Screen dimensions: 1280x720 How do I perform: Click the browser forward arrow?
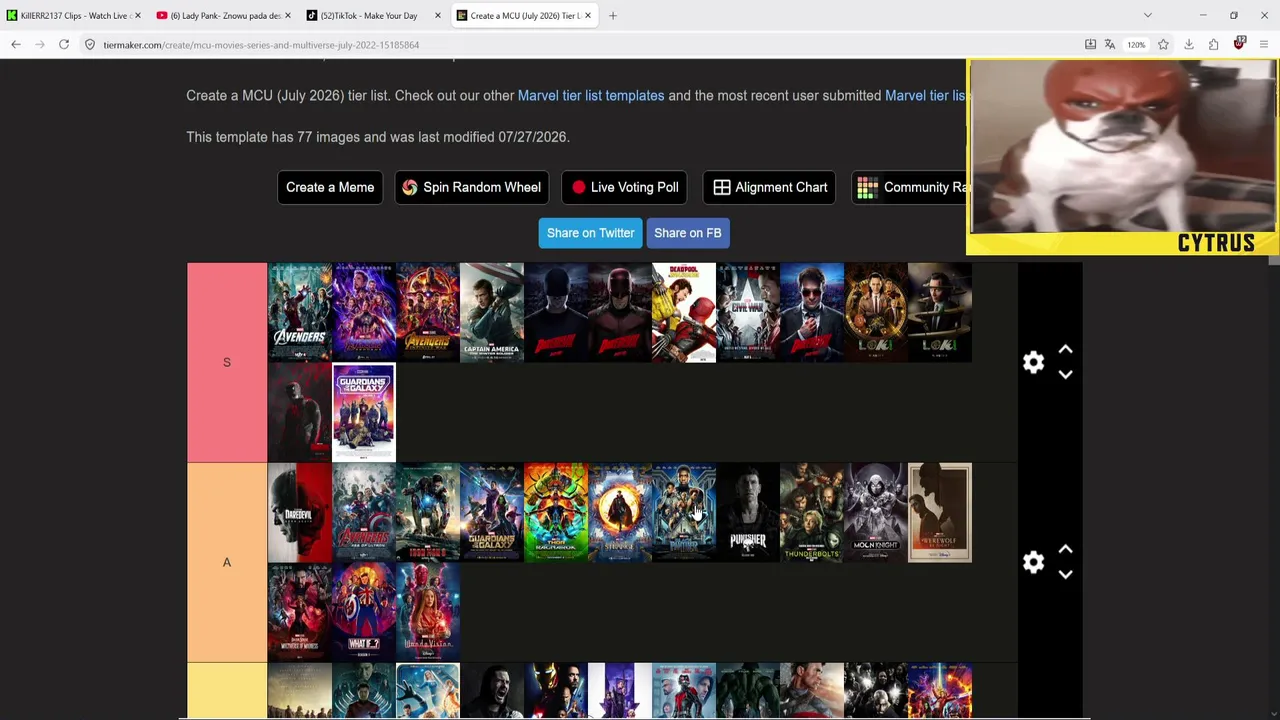pyautogui.click(x=40, y=44)
